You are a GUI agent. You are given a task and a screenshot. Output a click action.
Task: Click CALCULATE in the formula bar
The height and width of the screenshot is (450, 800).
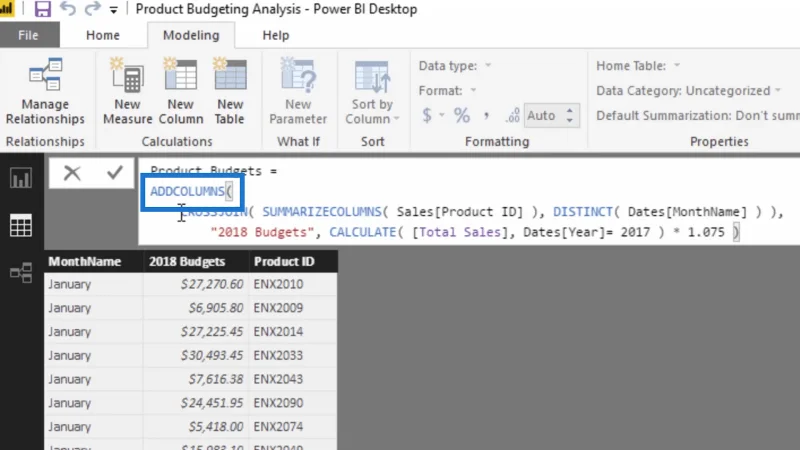tap(363, 232)
